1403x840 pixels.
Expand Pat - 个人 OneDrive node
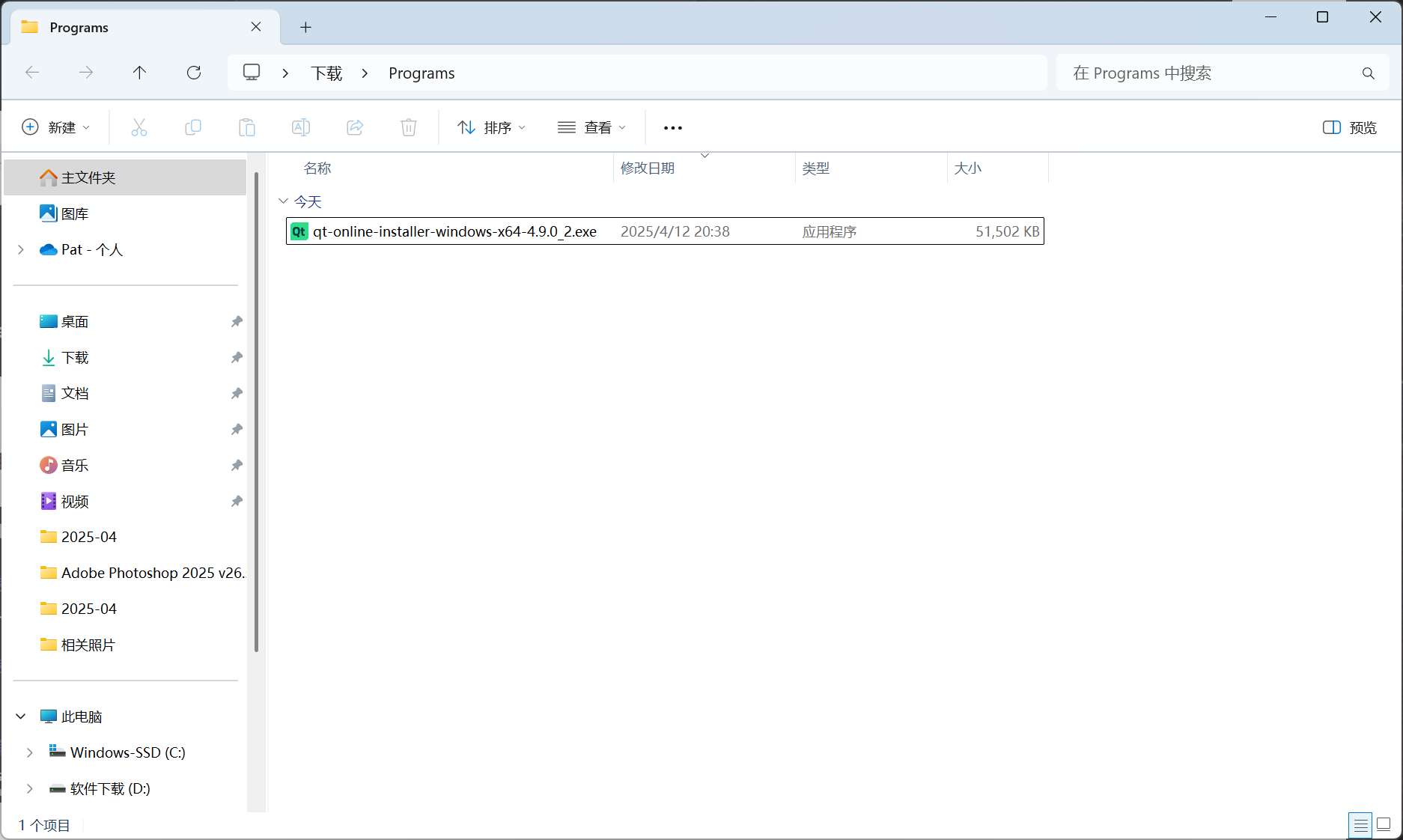[x=21, y=249]
